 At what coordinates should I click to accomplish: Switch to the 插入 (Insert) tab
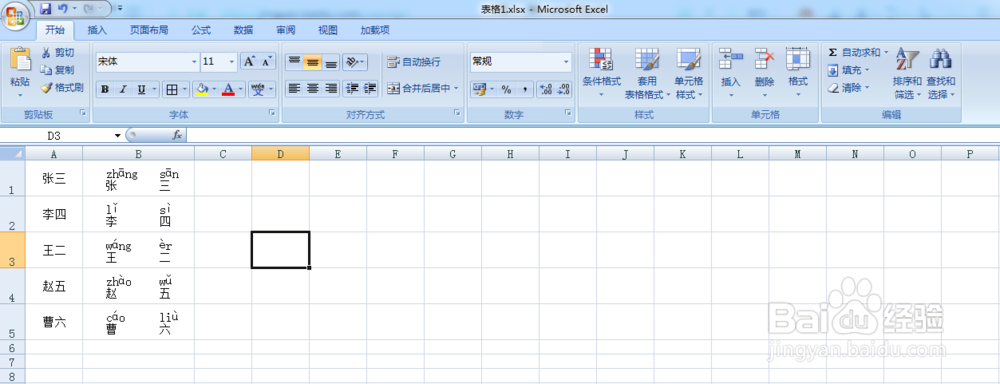point(97,30)
